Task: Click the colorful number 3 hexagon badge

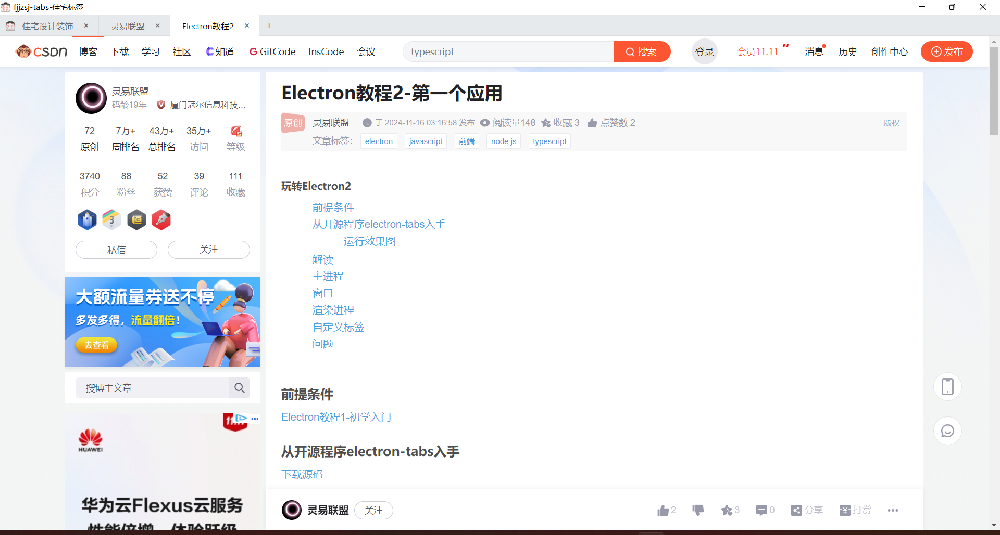Action: pos(112,220)
